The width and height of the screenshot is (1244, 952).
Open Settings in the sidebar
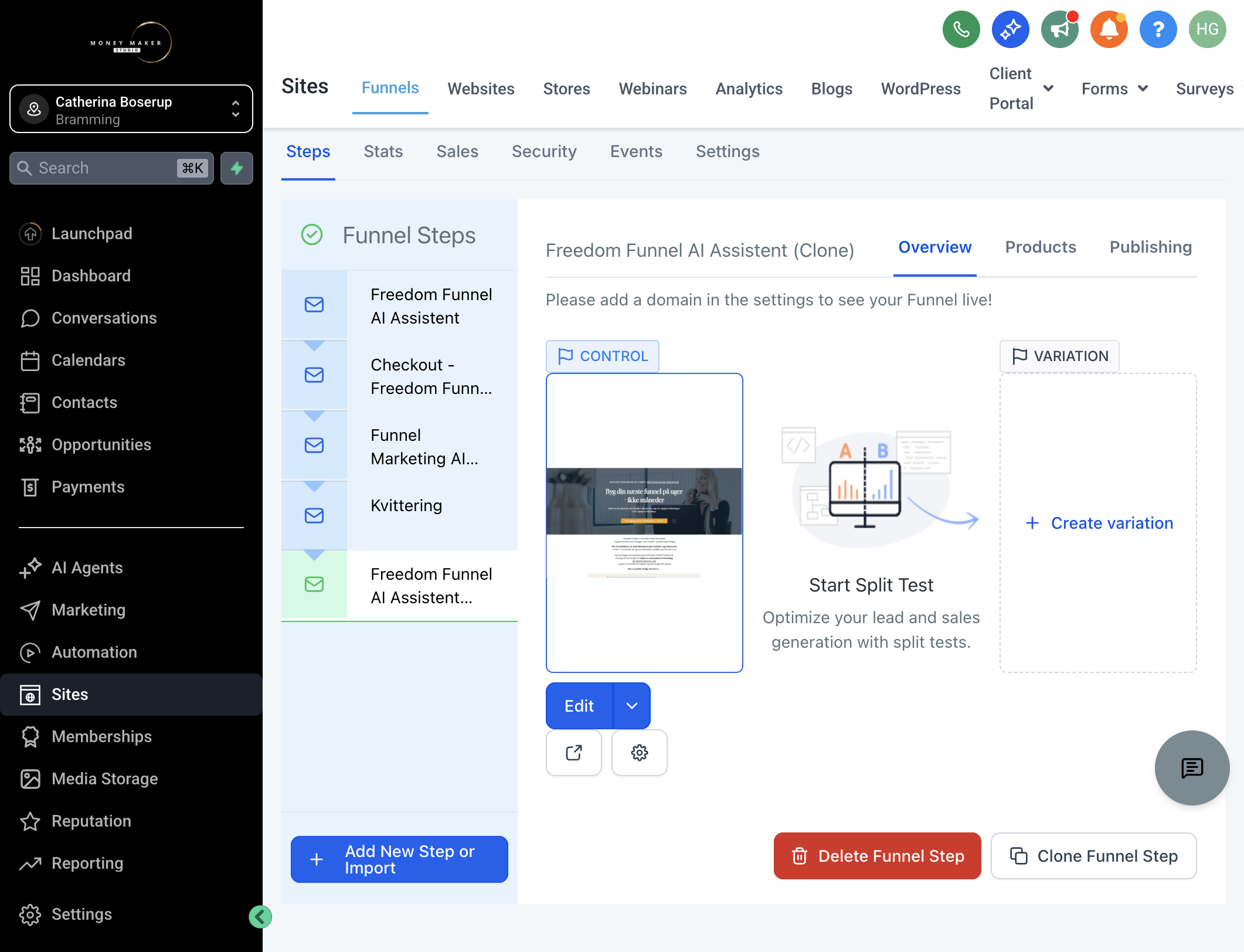pyautogui.click(x=131, y=914)
